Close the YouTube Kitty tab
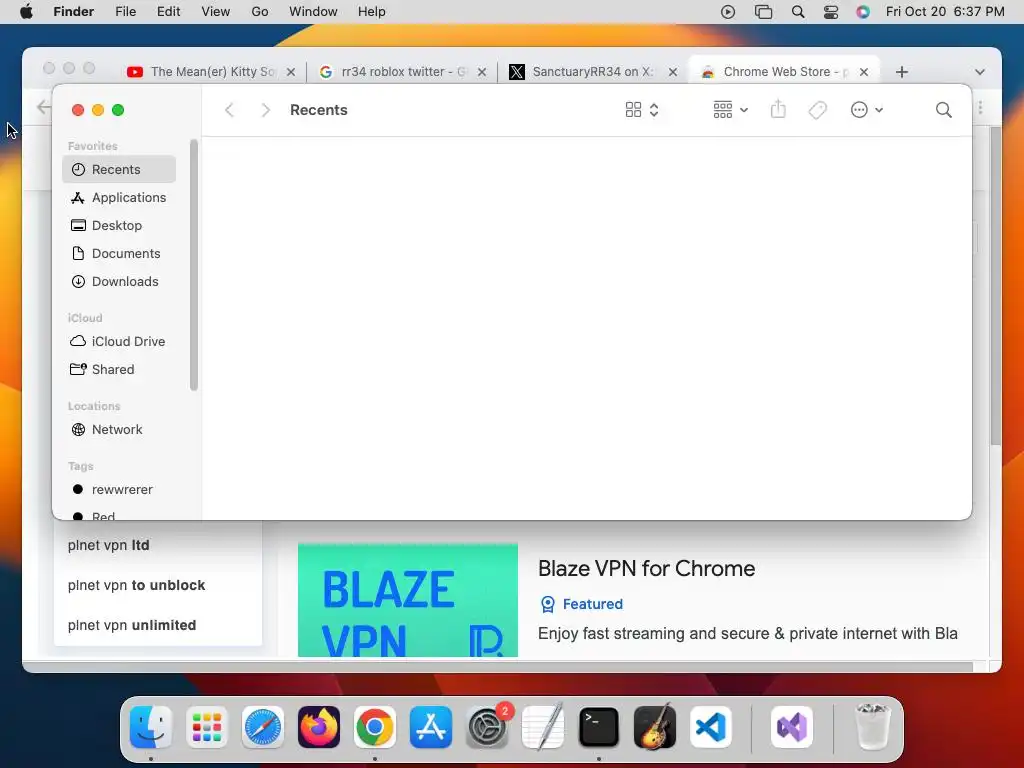This screenshot has height=768, width=1024. 291,72
